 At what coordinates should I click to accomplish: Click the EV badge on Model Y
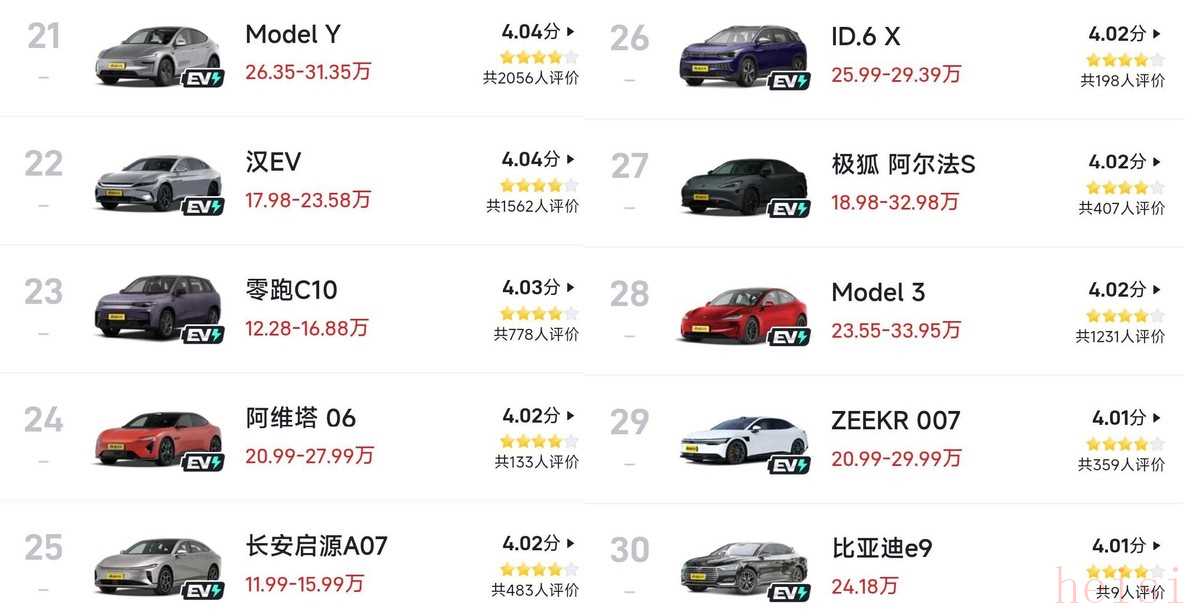pyautogui.click(x=203, y=78)
